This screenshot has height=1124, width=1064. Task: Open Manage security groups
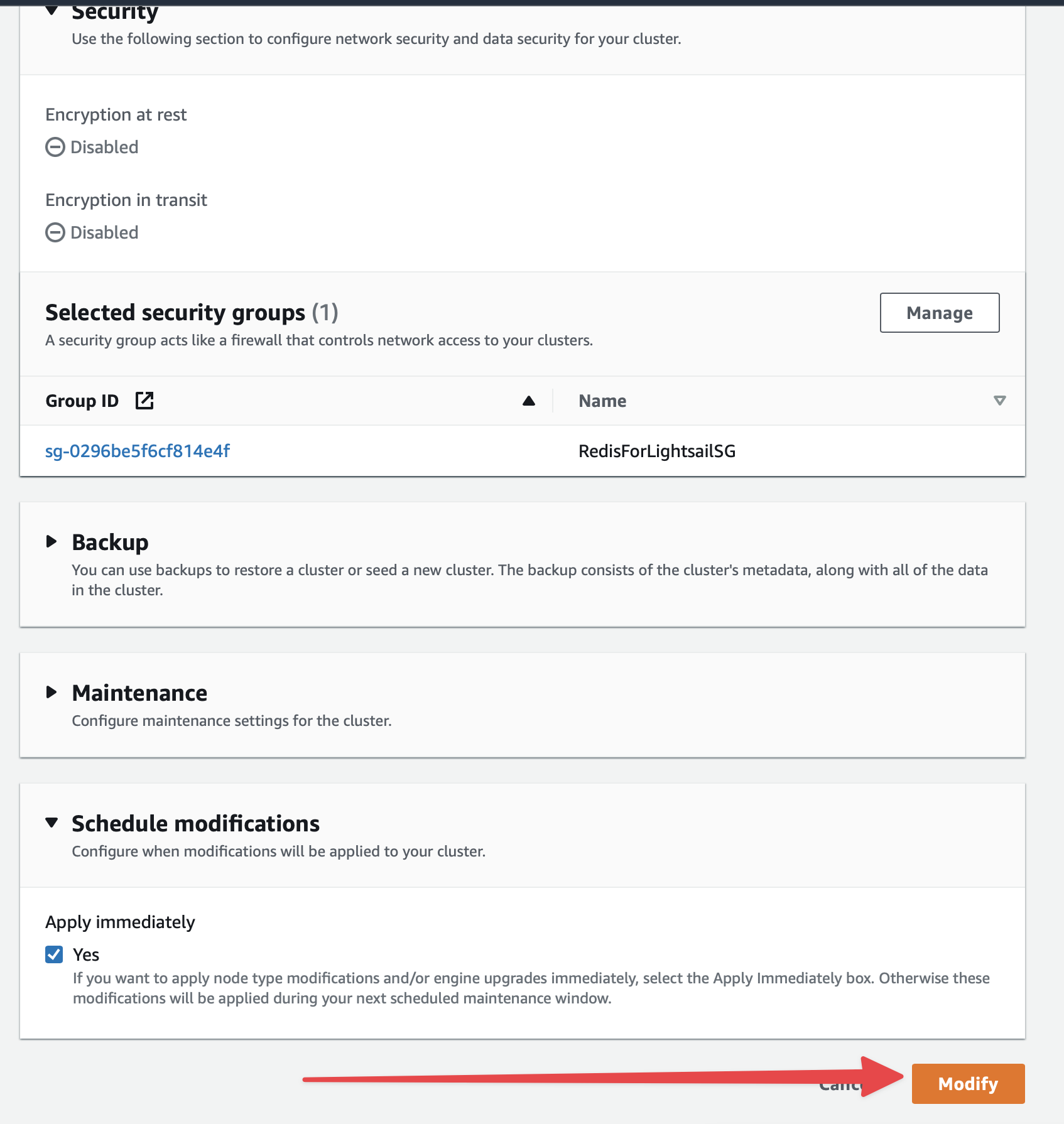coord(940,313)
